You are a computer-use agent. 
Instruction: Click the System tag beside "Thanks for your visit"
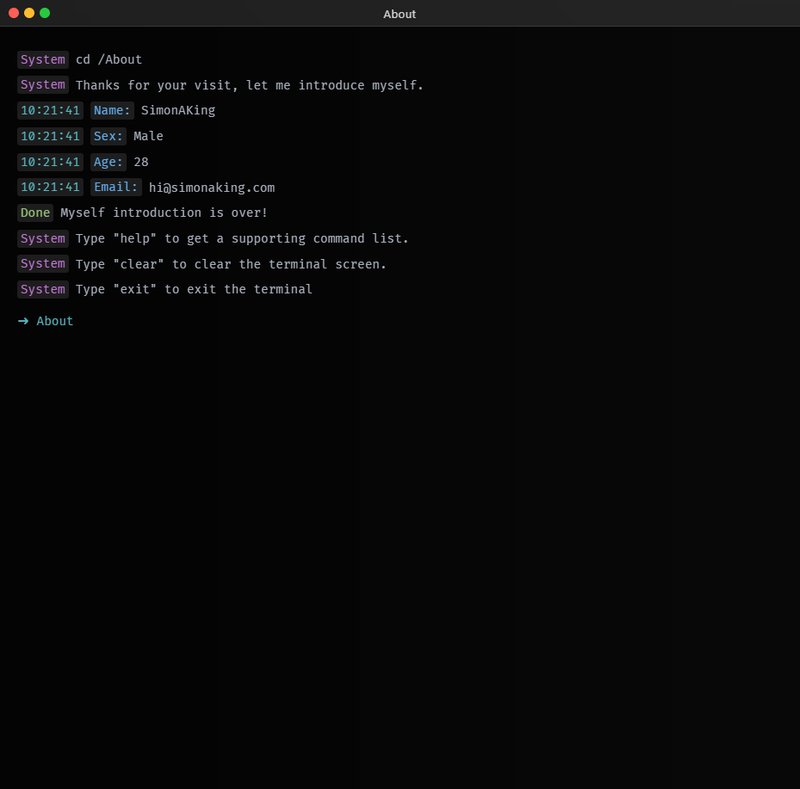pos(43,85)
